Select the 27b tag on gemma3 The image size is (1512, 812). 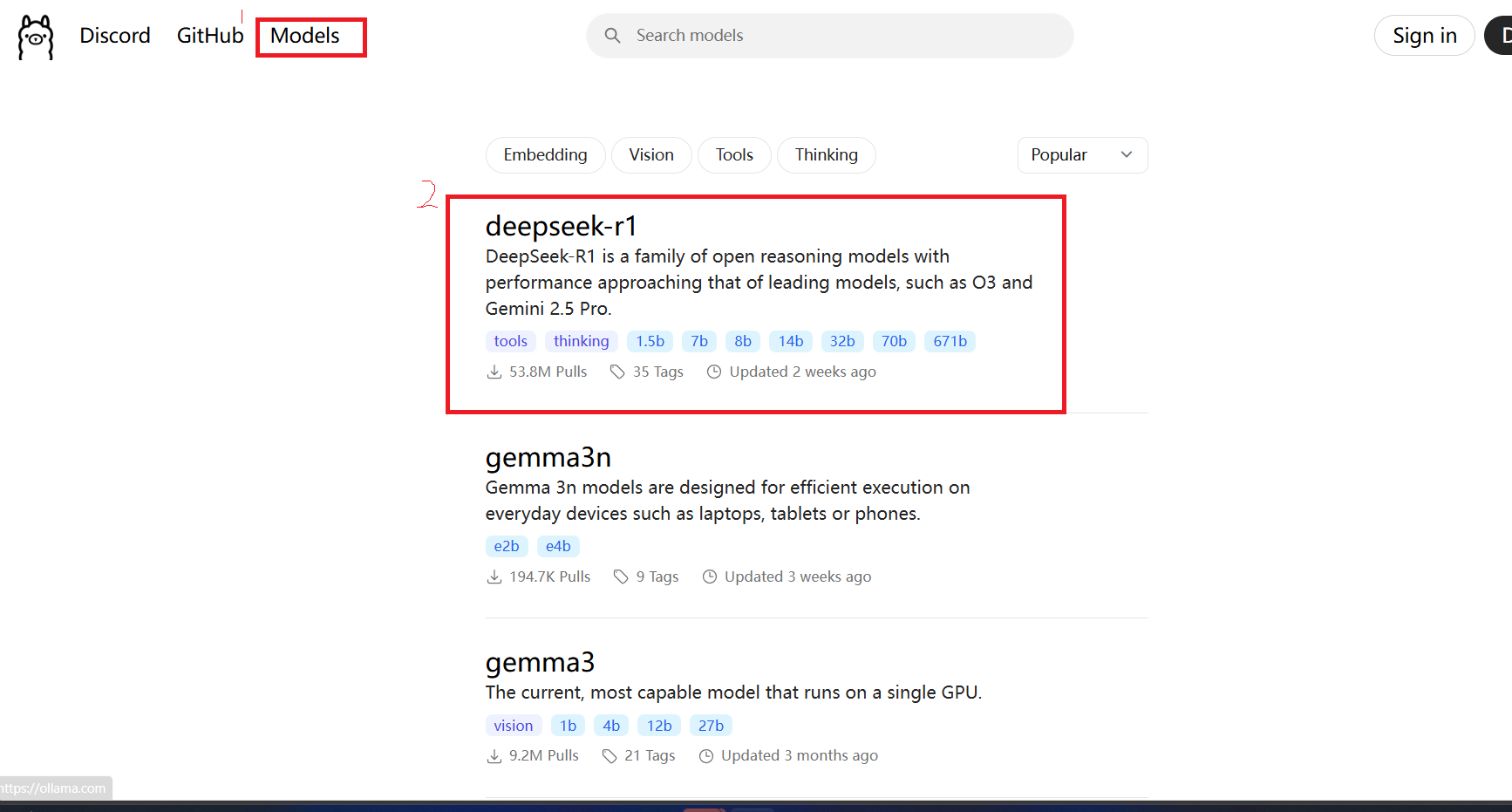point(712,726)
